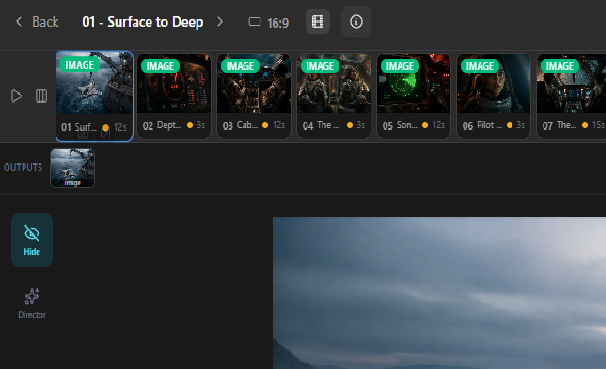606x369 pixels.
Task: Open the info panel icon
Action: click(356, 22)
